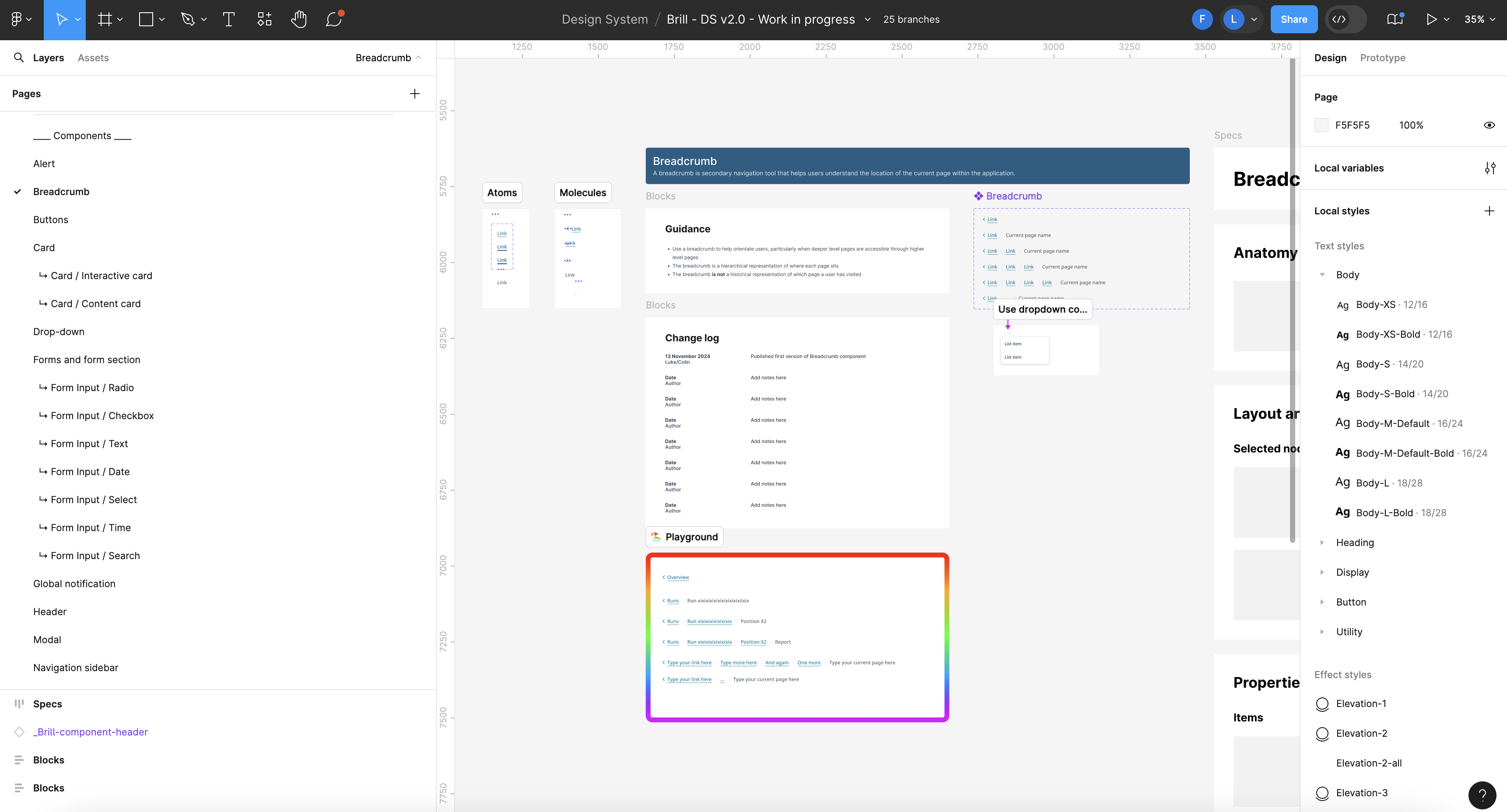This screenshot has height=812, width=1507.
Task: Activate the Hand tool
Action: [x=299, y=19]
